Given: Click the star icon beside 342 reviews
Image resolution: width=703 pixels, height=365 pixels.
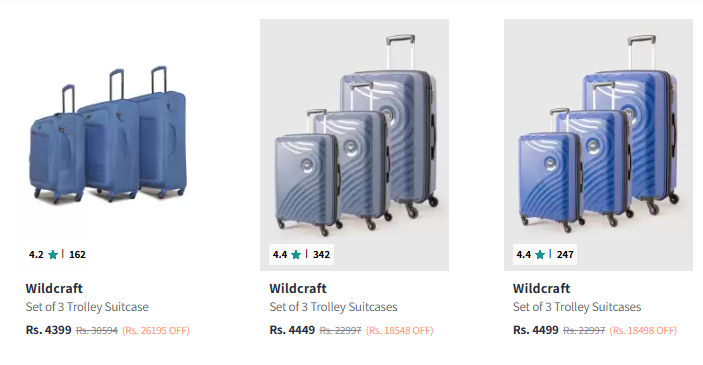Looking at the screenshot, I should point(296,255).
